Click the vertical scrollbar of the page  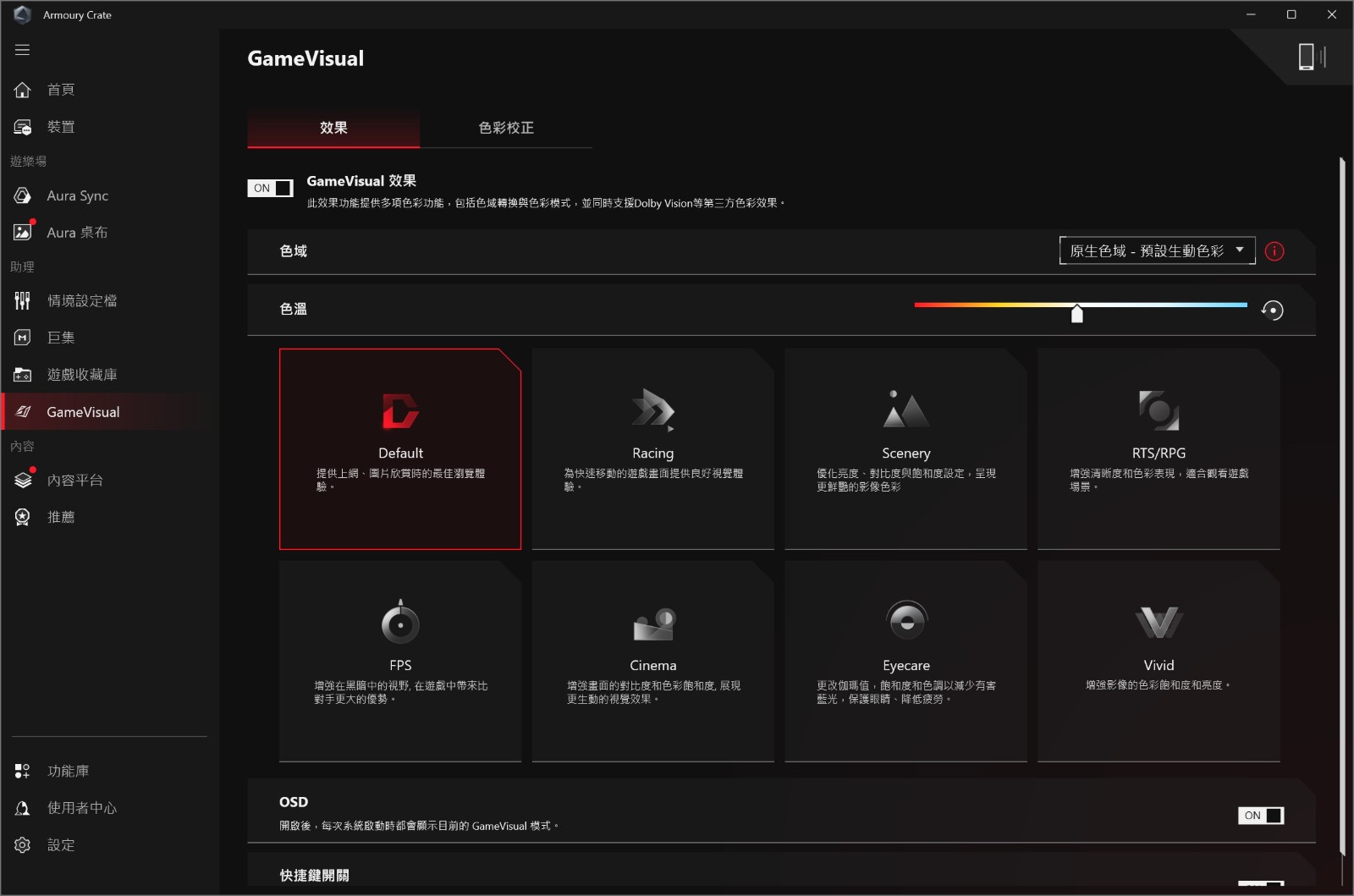1342,508
